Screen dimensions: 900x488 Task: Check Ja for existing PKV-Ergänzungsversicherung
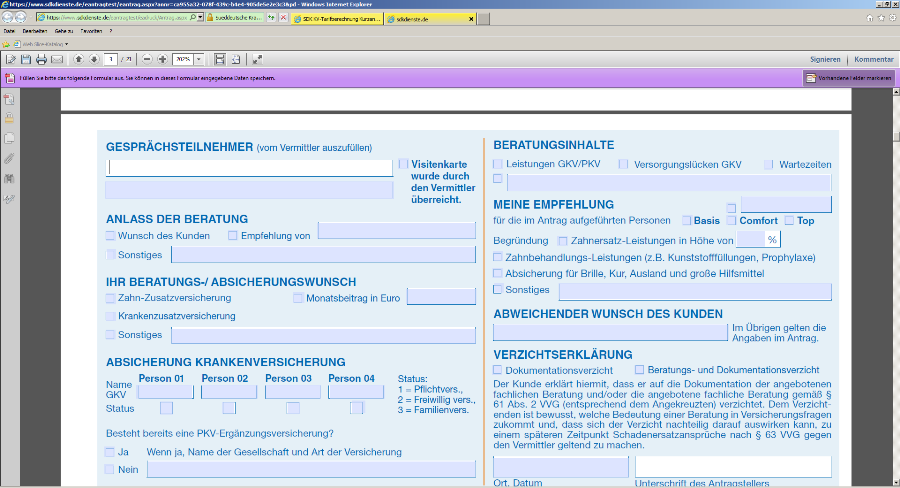tap(110, 452)
